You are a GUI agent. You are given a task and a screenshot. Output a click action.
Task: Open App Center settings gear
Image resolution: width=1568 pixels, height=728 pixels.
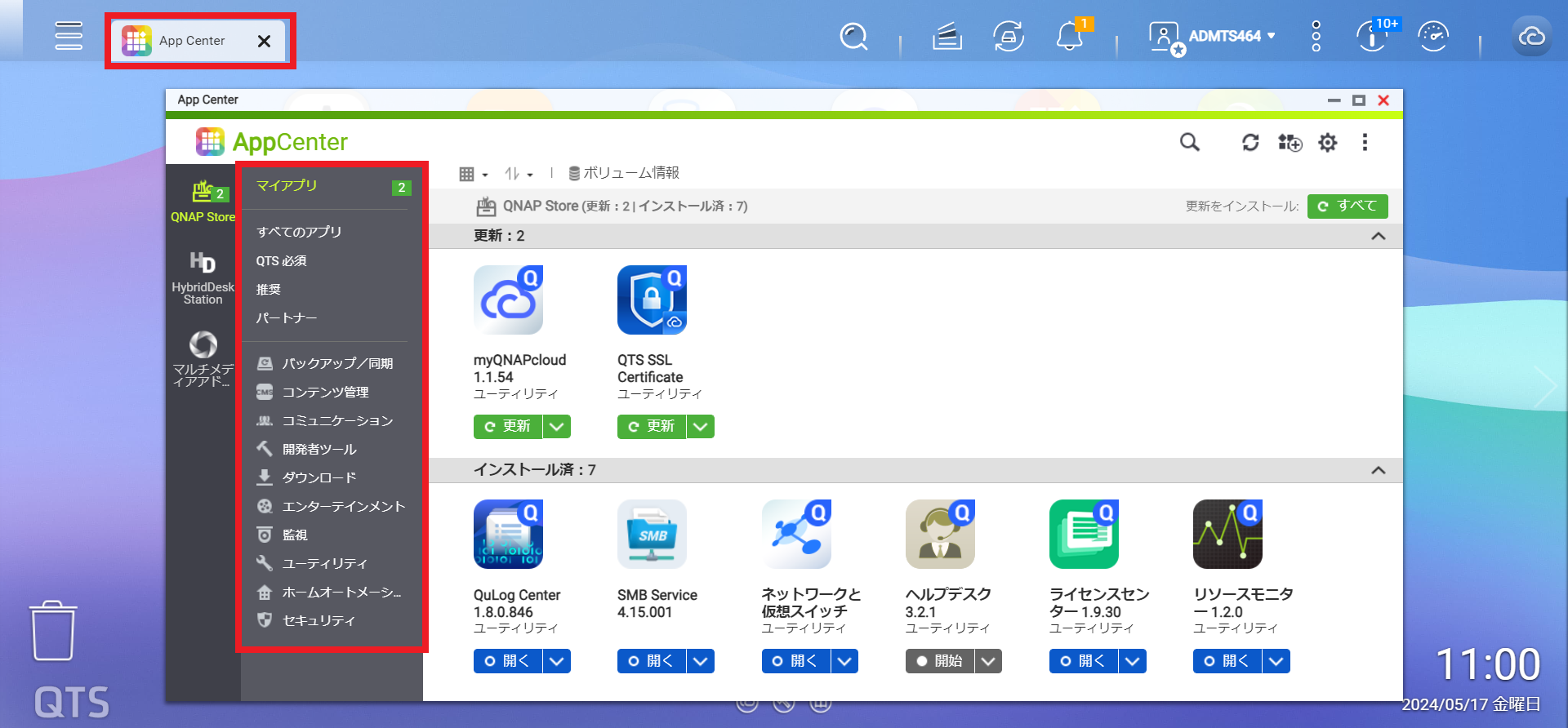(x=1328, y=143)
